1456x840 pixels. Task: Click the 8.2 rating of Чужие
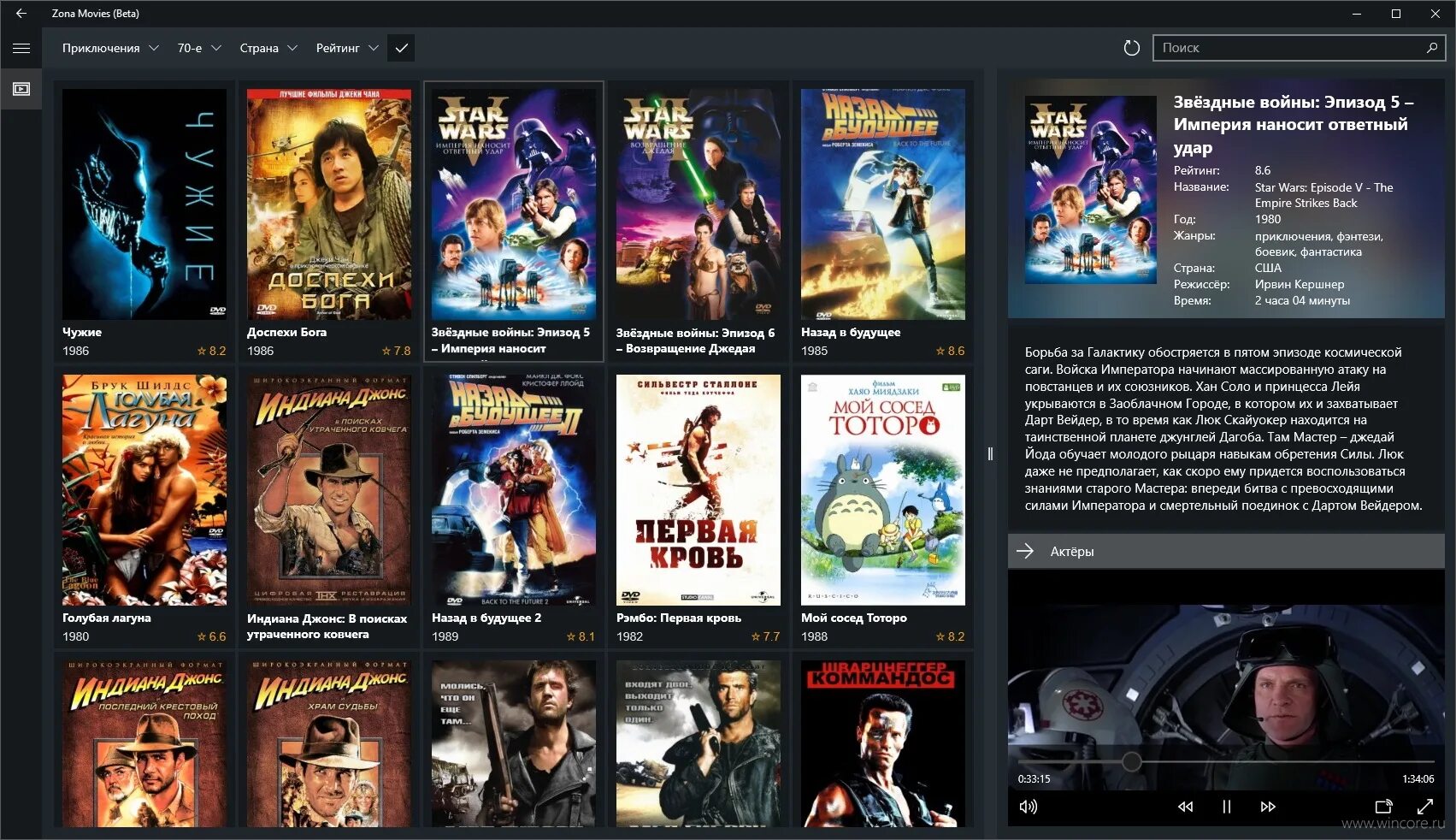(x=212, y=351)
